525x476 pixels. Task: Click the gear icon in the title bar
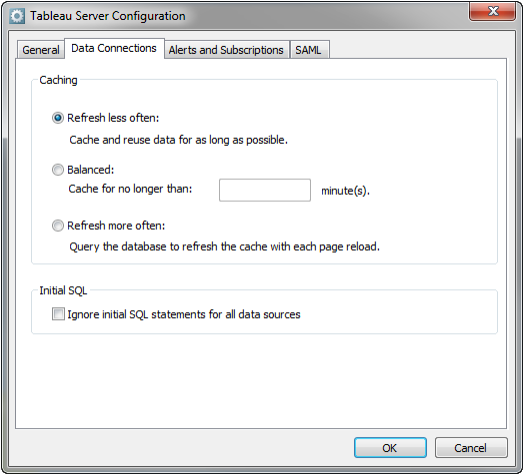17,16
